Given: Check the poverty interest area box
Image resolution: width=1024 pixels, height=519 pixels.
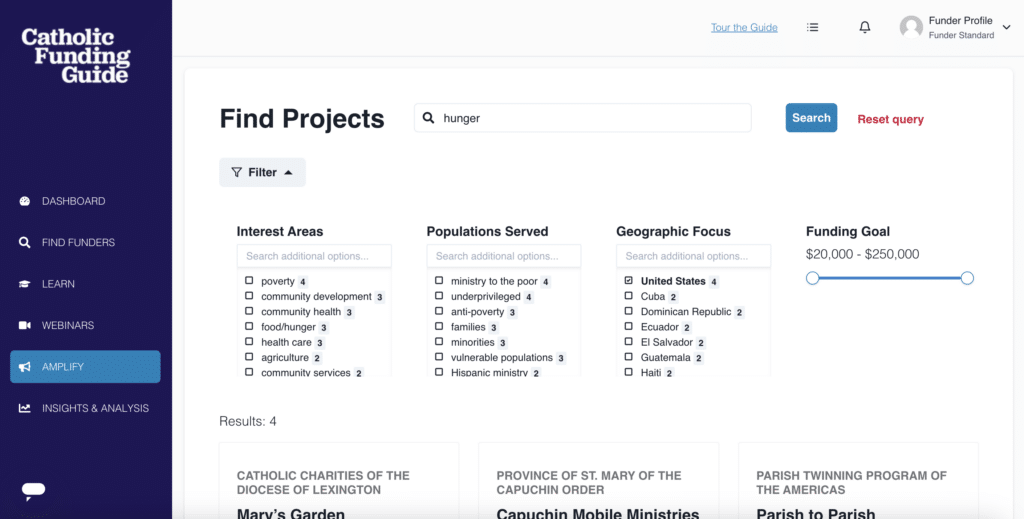Looking at the screenshot, I should click(x=249, y=281).
